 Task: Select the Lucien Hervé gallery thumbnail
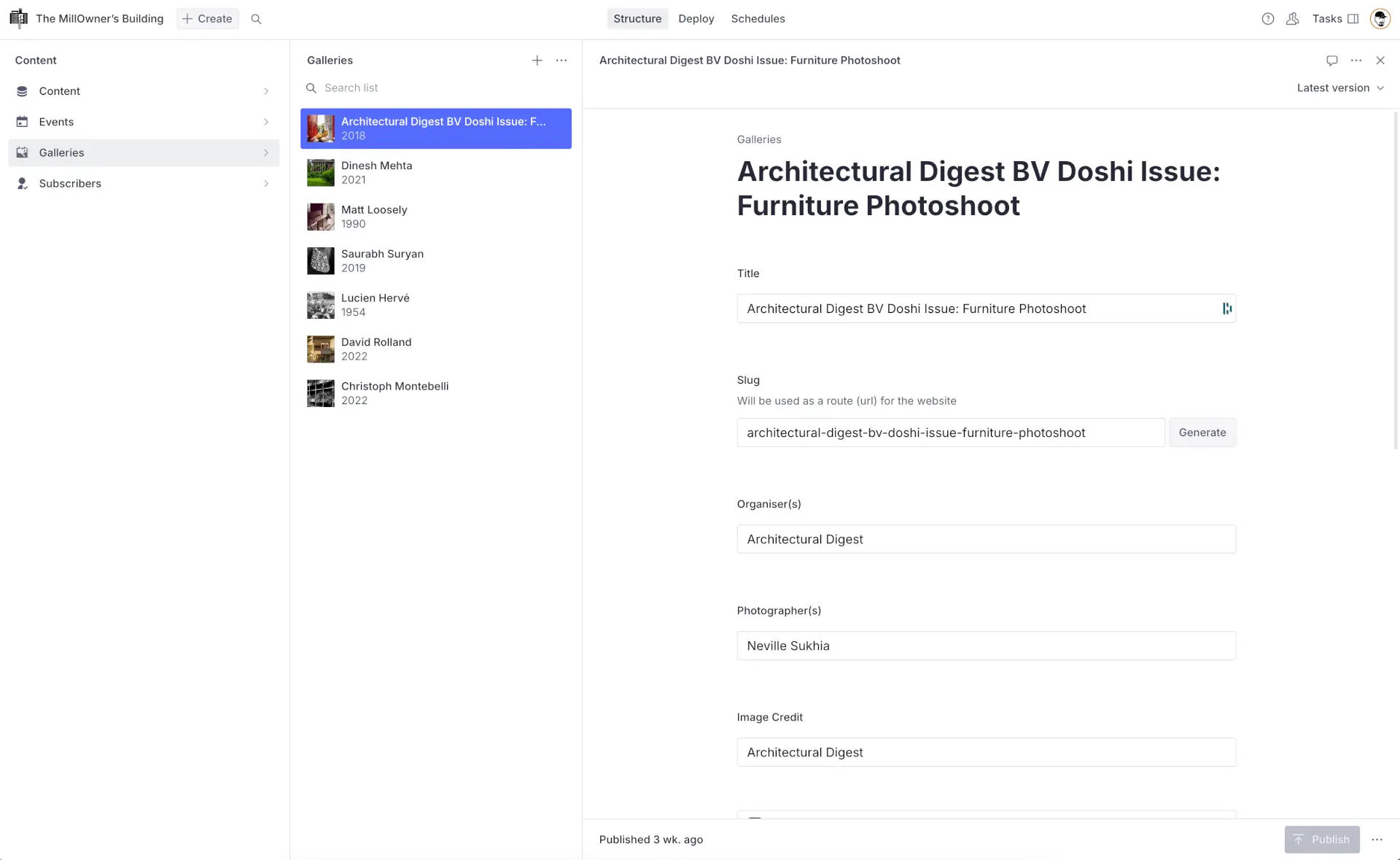pyautogui.click(x=320, y=305)
